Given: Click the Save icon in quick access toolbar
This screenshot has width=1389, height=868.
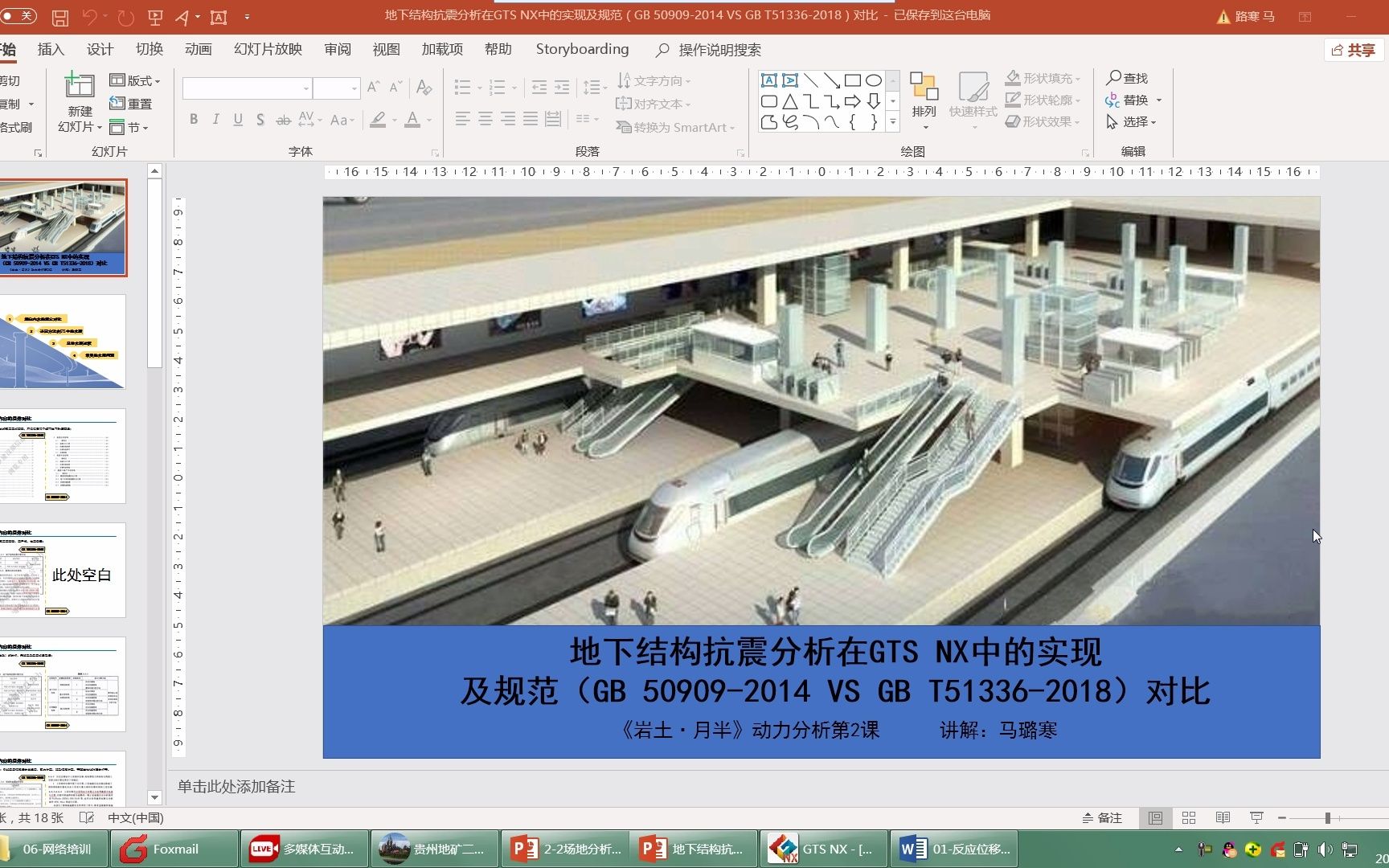Looking at the screenshot, I should [x=59, y=17].
